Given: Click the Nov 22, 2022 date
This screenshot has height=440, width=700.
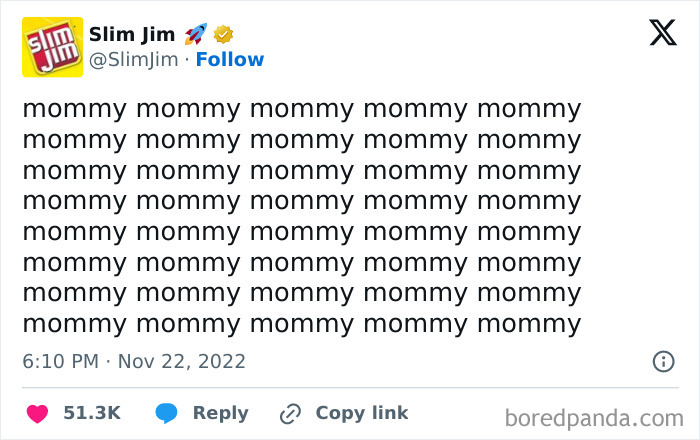Looking at the screenshot, I should pyautogui.click(x=182, y=361).
